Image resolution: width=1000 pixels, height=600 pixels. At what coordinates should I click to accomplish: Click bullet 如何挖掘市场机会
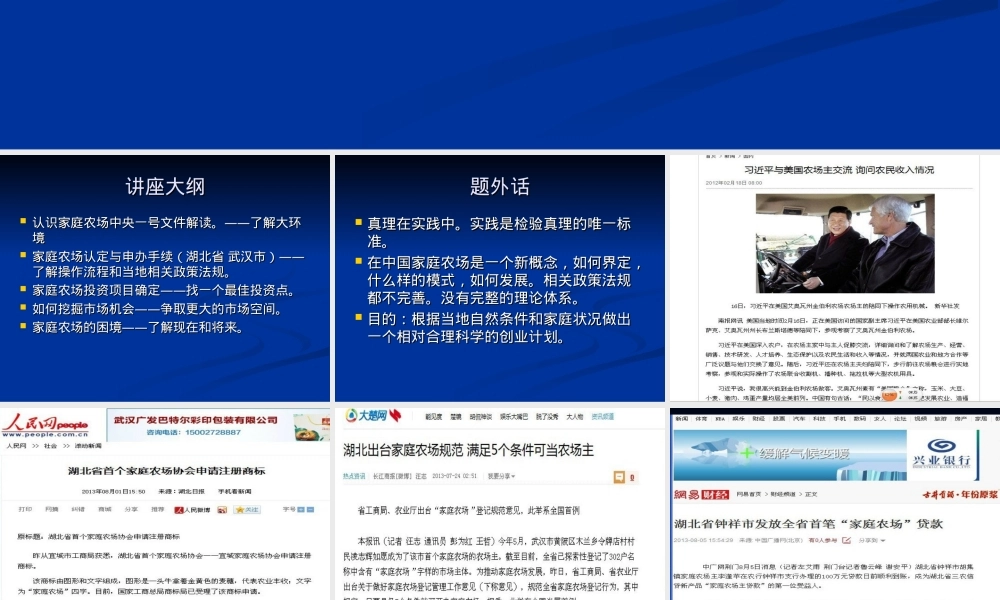click(x=158, y=309)
